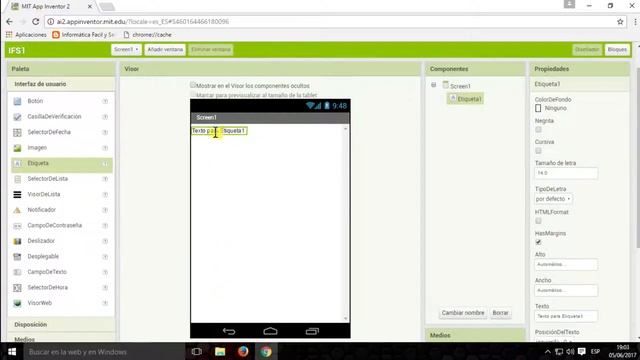Click the Añadir ventana button
Viewport: 640px width, 360px height.
(x=165, y=49)
